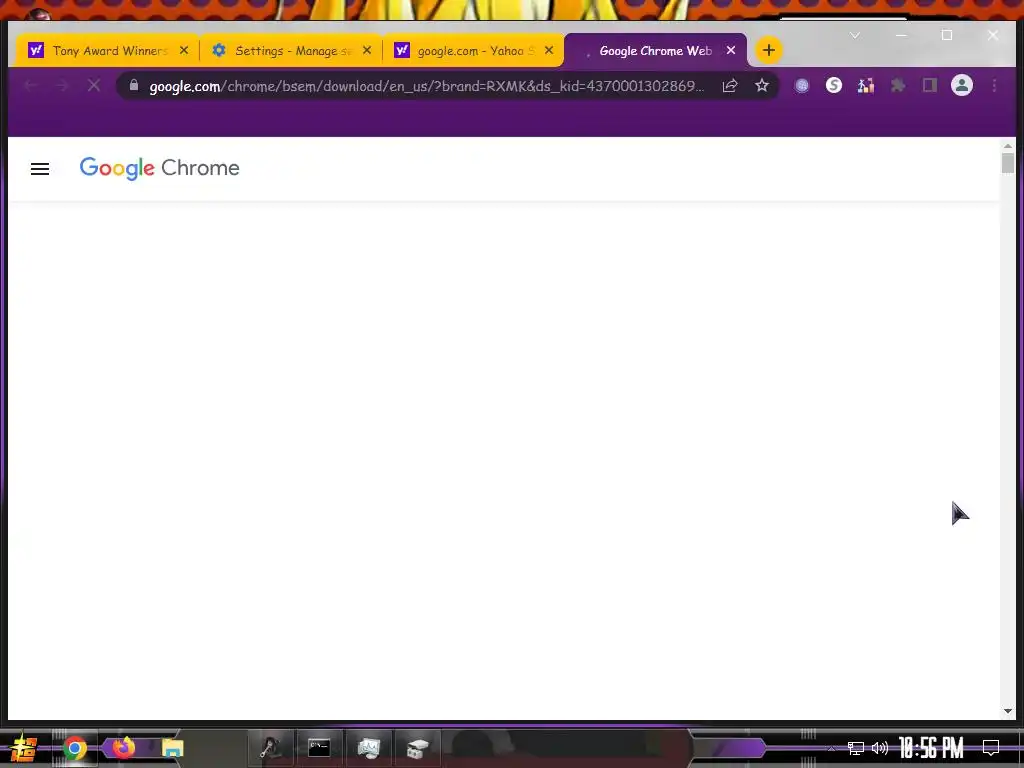Viewport: 1024px width, 768px height.
Task: Close the Settings - Manage tab
Action: (367, 50)
